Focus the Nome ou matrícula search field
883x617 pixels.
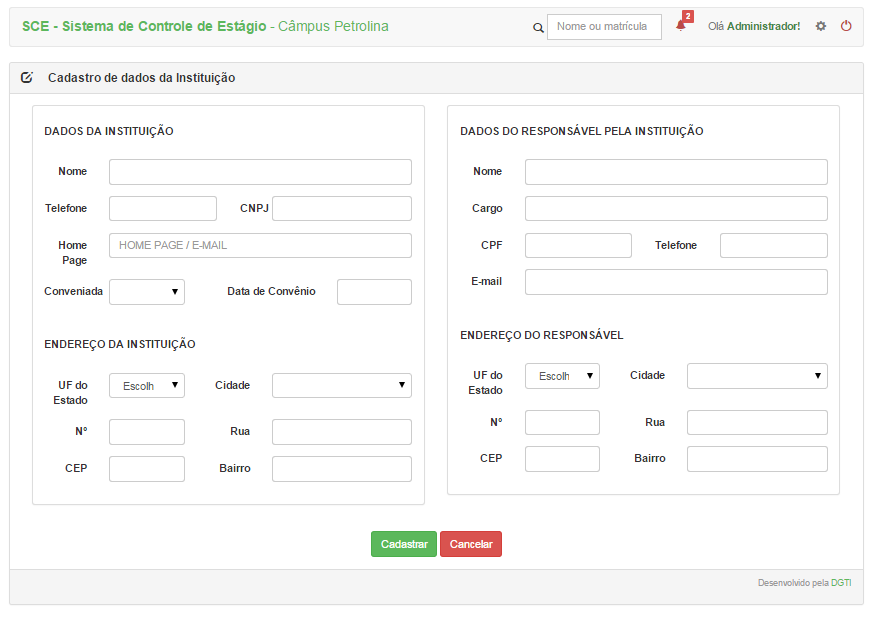604,26
